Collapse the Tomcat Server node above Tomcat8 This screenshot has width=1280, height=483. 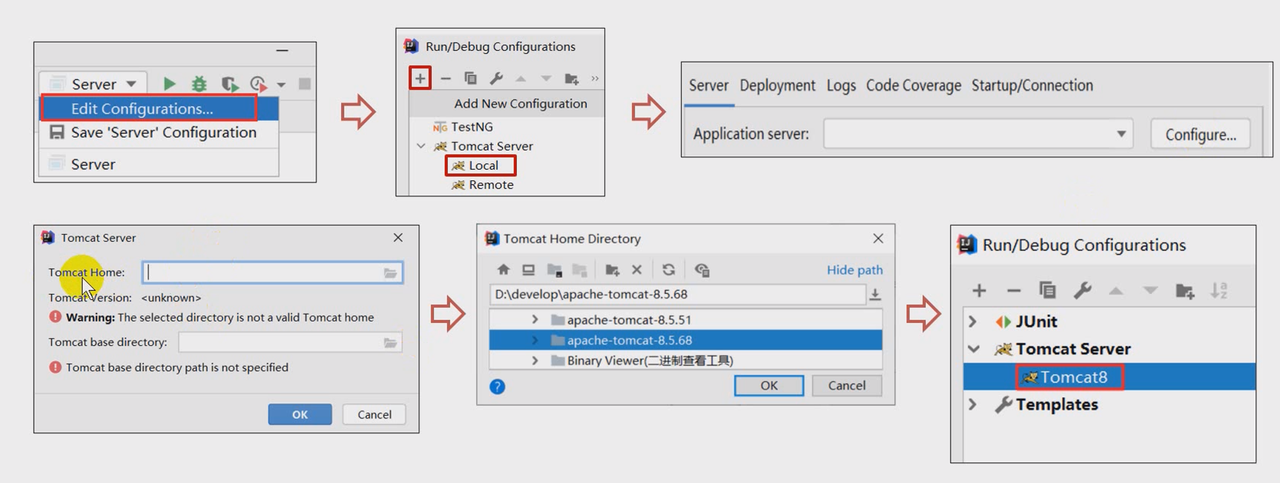click(x=973, y=349)
